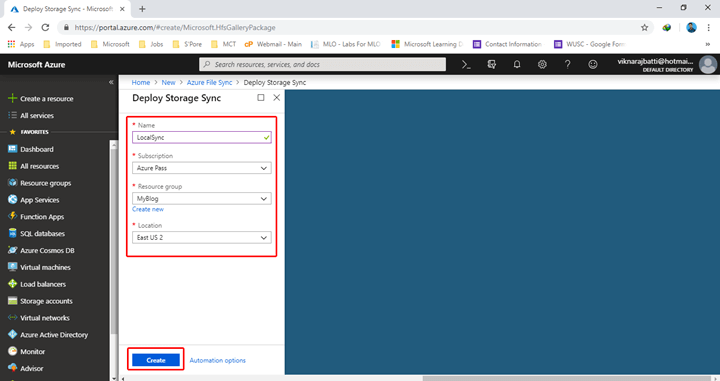Click the Microsoft Azure logo text
The image size is (720, 381).
(36, 65)
